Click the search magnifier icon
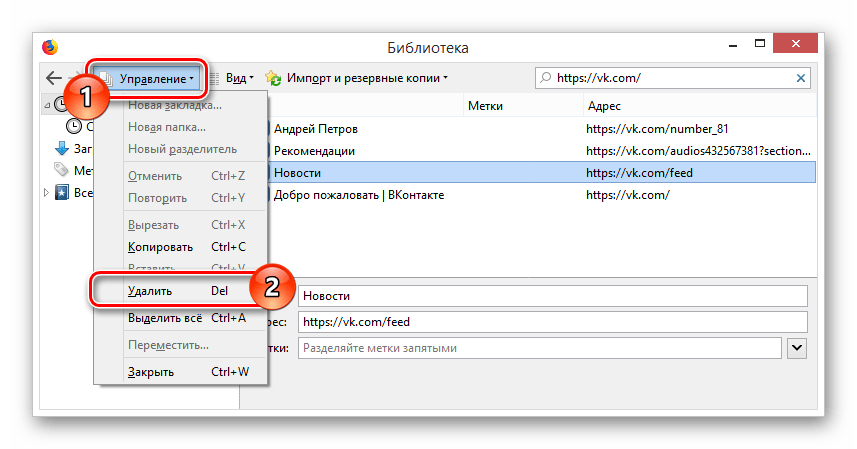 click(x=545, y=78)
